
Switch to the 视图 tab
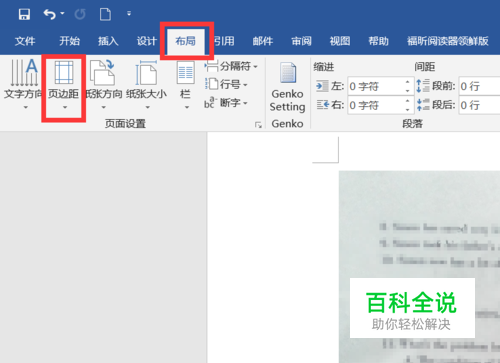tap(340, 41)
